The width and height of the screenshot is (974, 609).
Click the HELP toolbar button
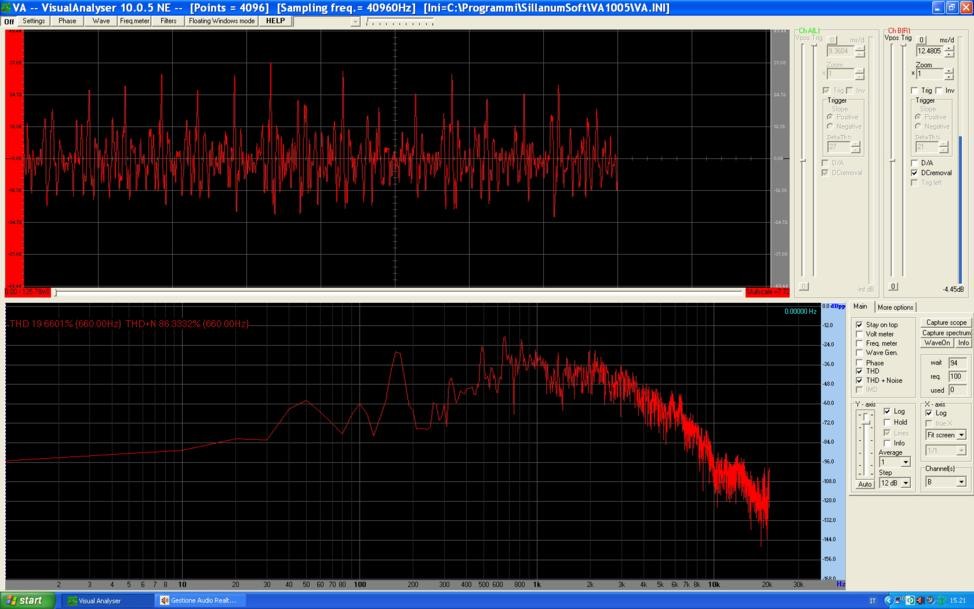click(275, 21)
